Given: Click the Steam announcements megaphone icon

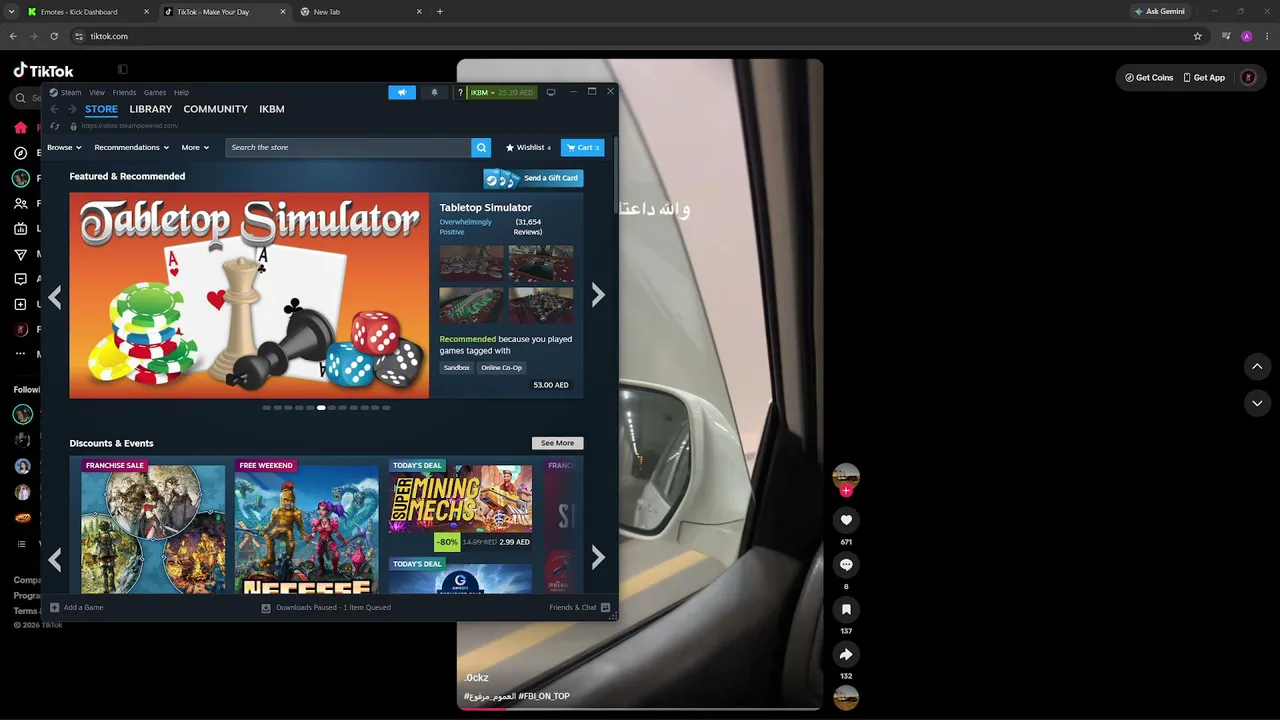Looking at the screenshot, I should click(402, 93).
